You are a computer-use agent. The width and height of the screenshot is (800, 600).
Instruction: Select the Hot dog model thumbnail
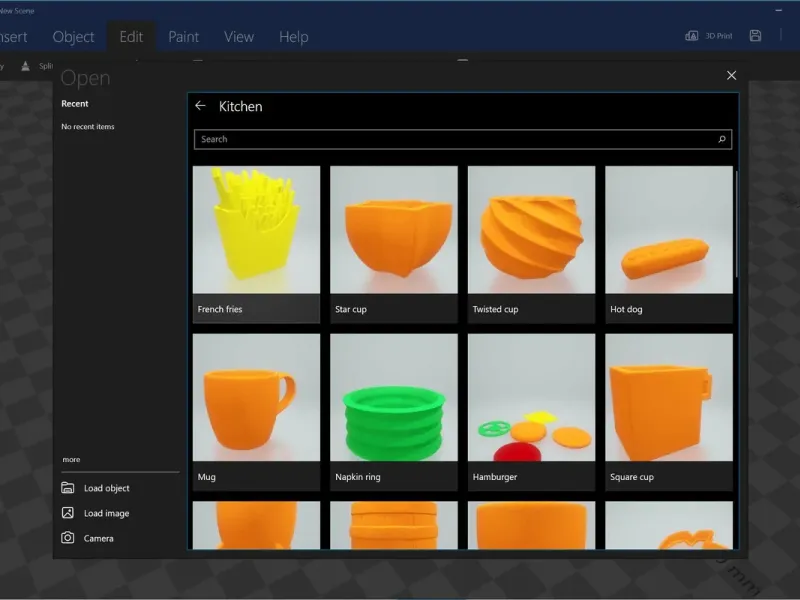[668, 230]
